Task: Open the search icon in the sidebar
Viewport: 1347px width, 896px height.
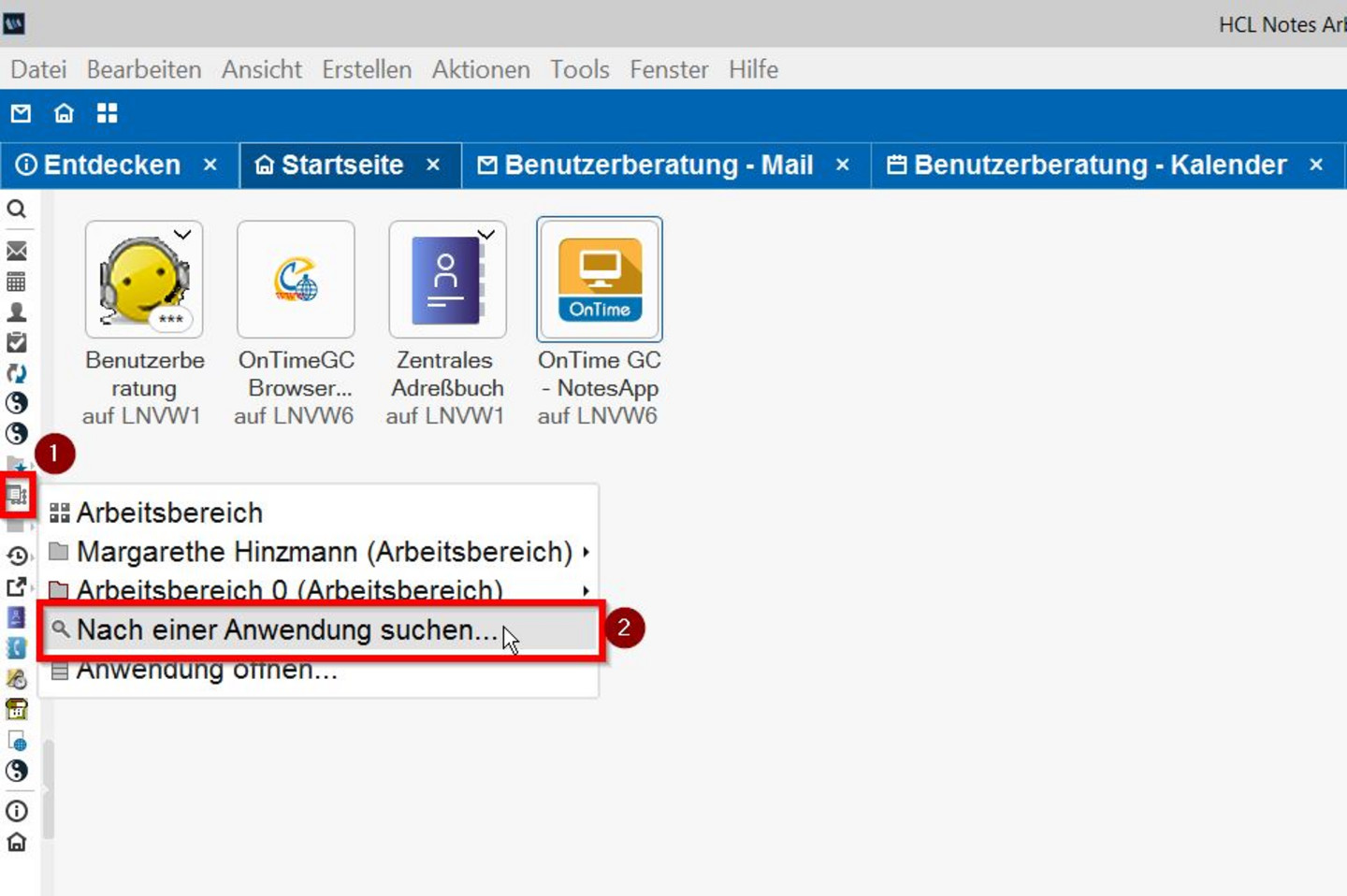Action: pos(16,209)
